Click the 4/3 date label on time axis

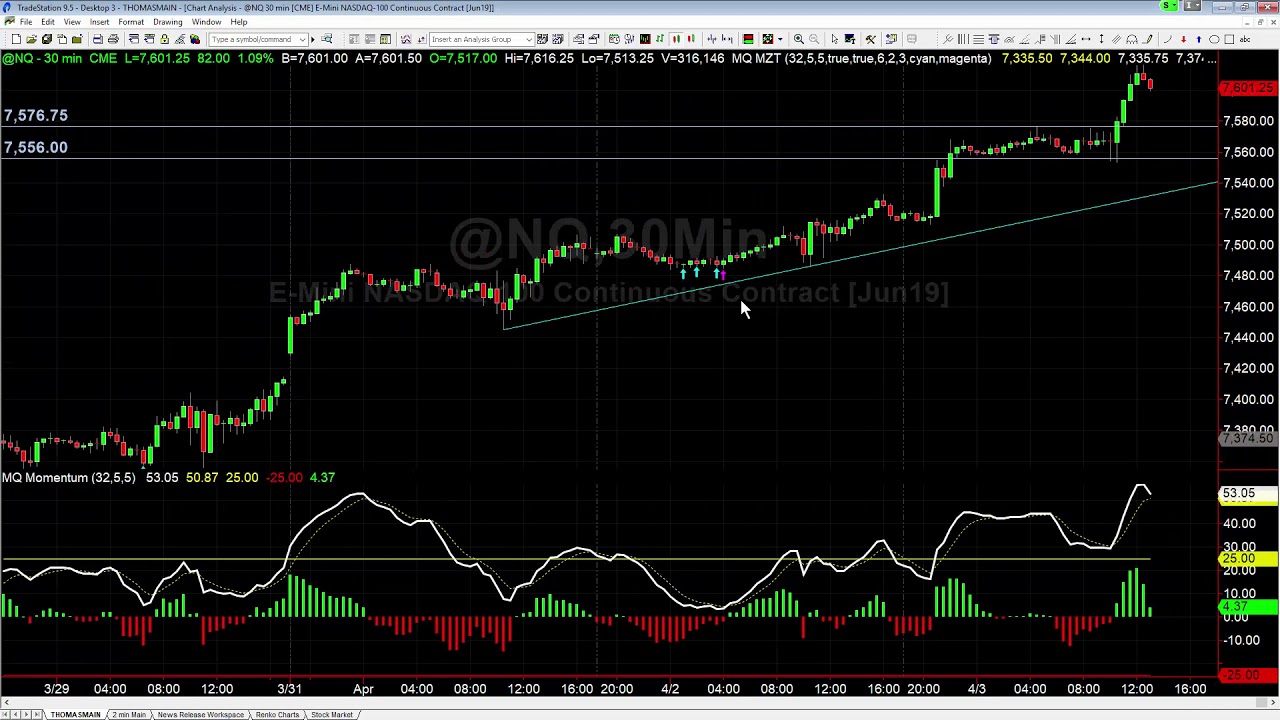click(977, 688)
